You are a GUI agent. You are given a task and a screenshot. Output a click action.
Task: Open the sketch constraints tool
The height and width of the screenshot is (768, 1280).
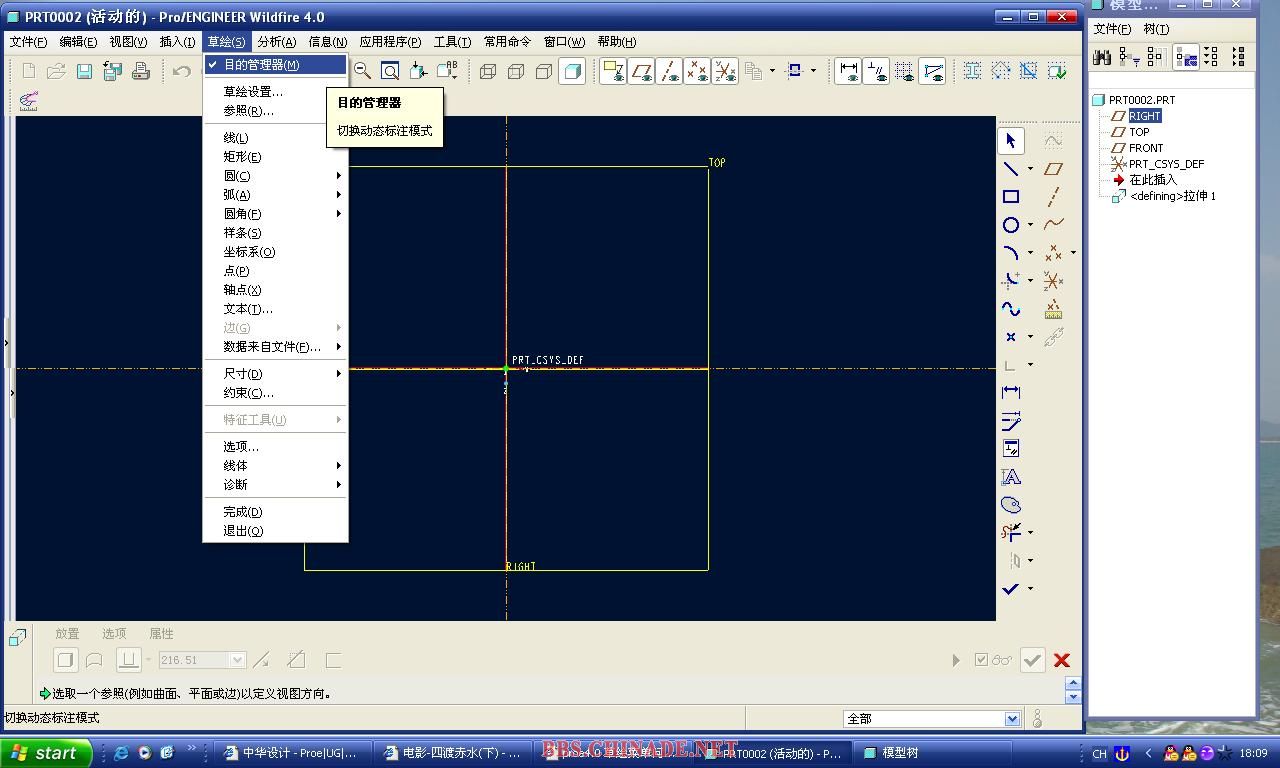1011,449
